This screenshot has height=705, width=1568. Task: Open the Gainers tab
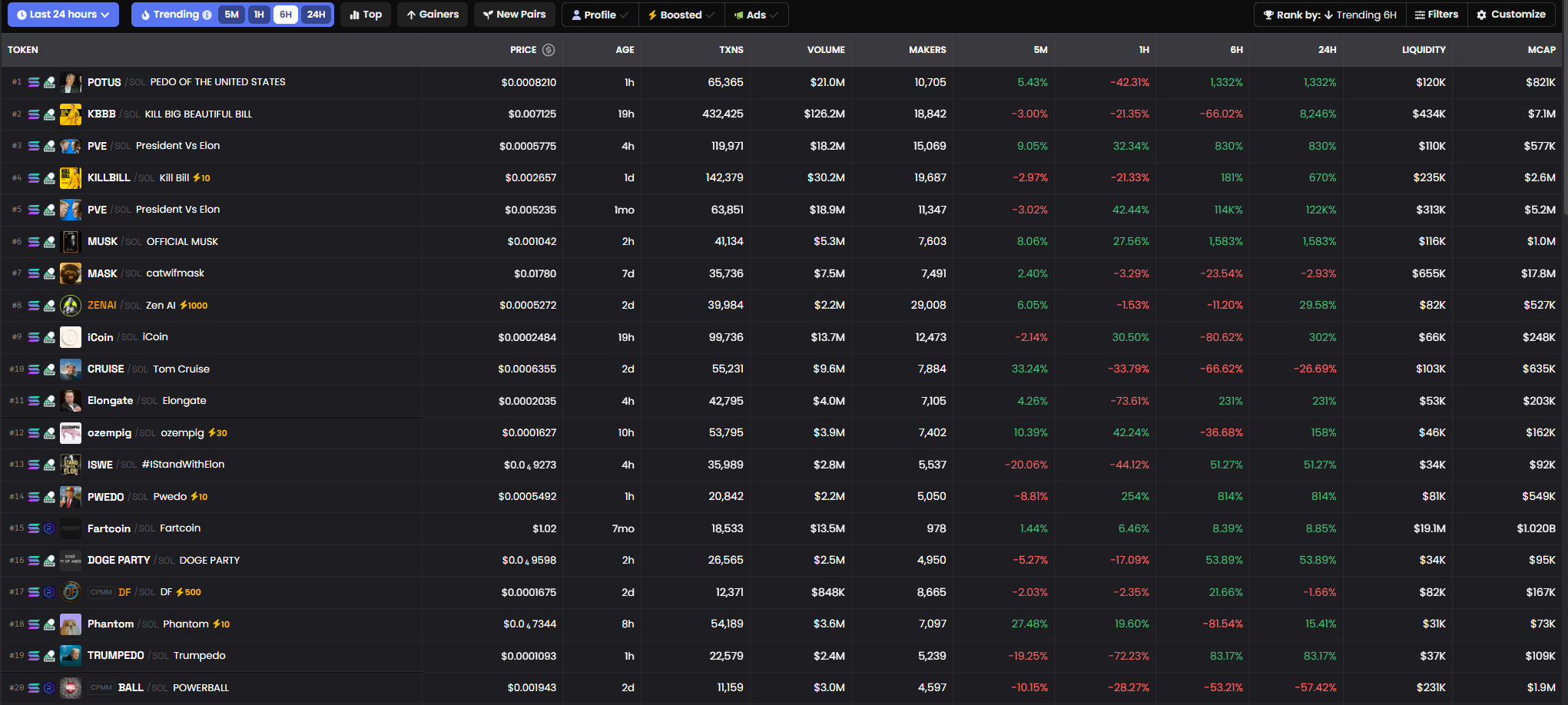pos(433,15)
